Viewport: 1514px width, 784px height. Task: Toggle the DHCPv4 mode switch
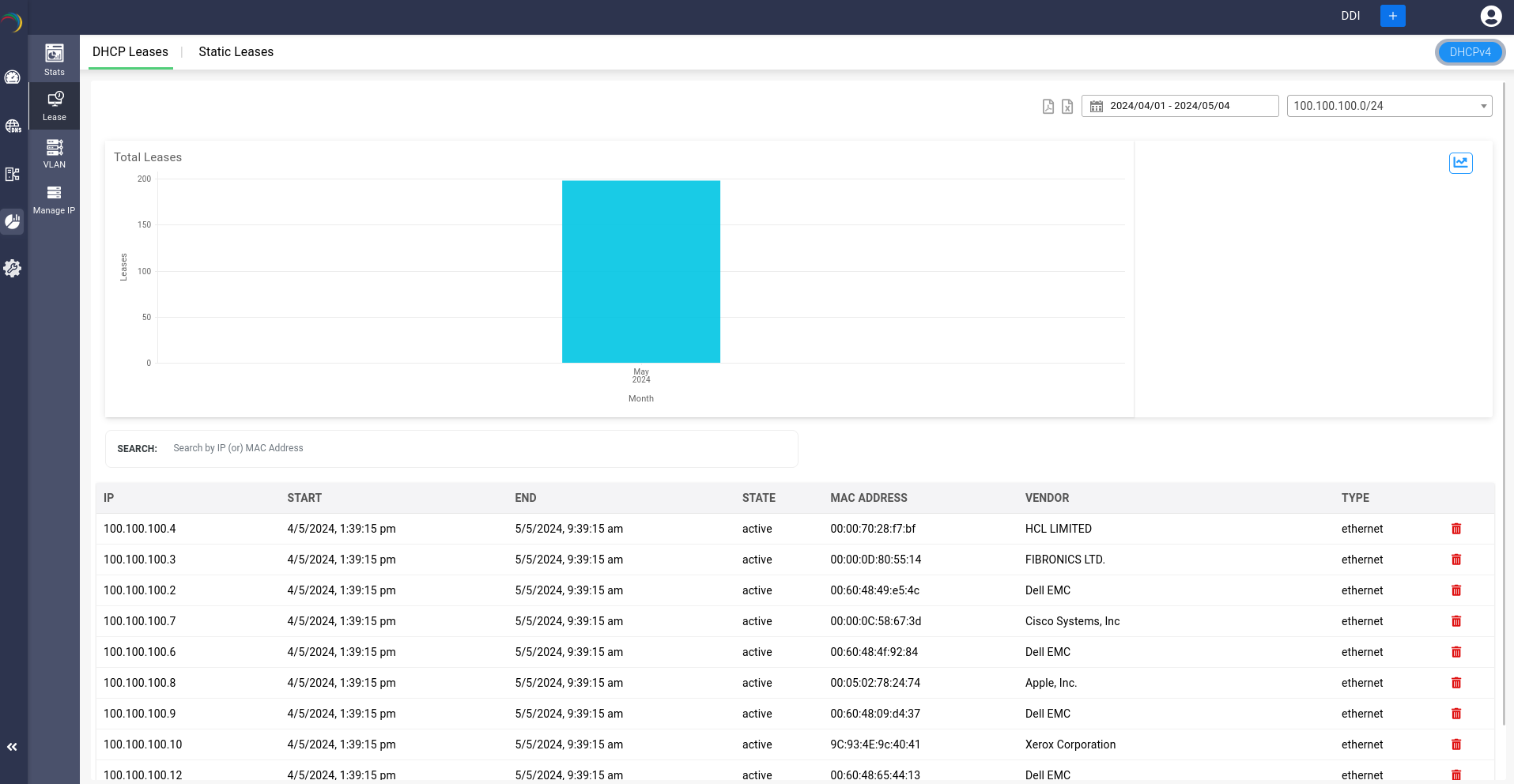pyautogui.click(x=1470, y=51)
